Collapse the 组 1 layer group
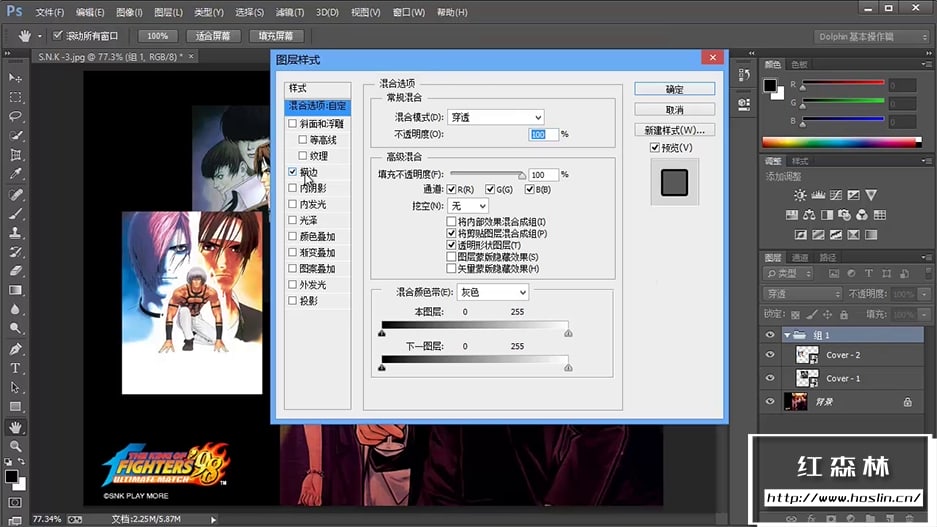Image resolution: width=937 pixels, height=527 pixels. (787, 335)
